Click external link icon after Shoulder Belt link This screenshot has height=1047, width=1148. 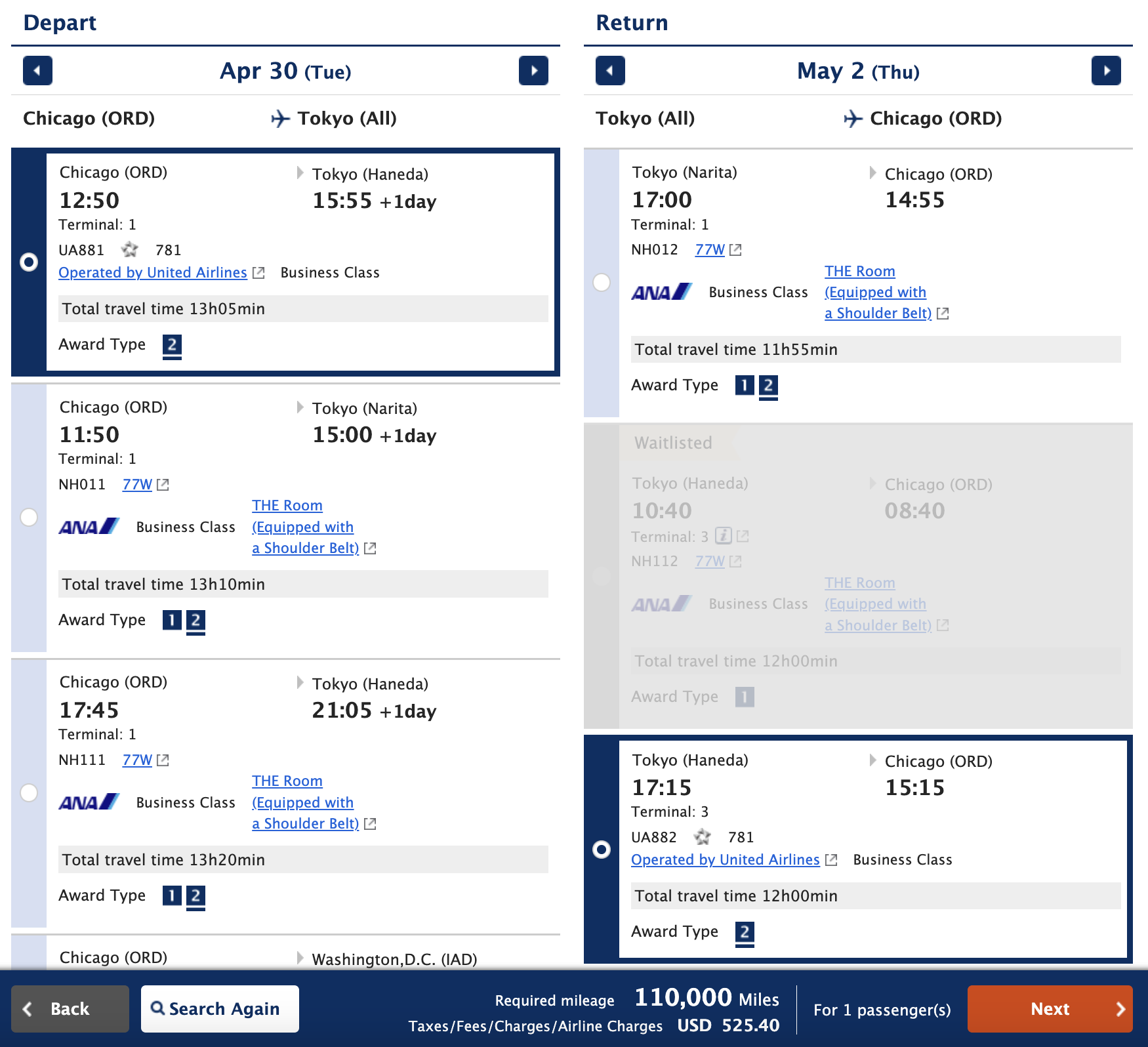click(370, 548)
